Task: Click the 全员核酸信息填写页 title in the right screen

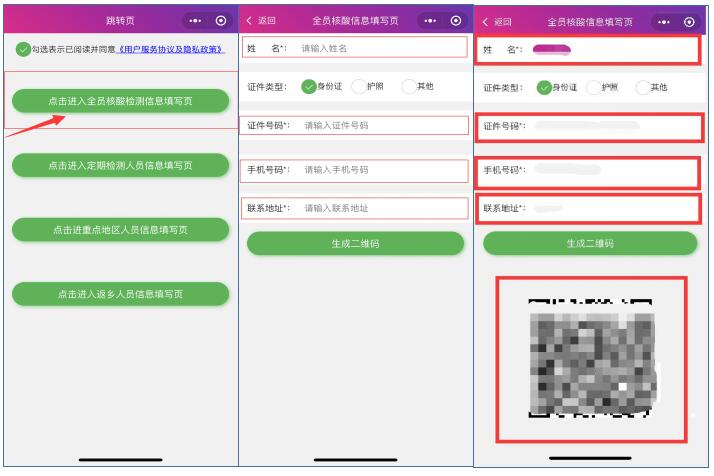Action: click(590, 22)
